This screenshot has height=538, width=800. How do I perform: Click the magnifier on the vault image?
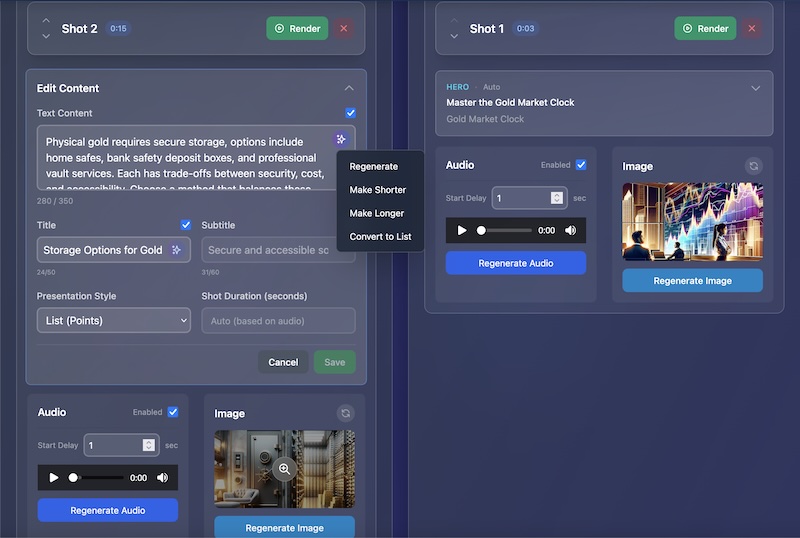point(285,469)
